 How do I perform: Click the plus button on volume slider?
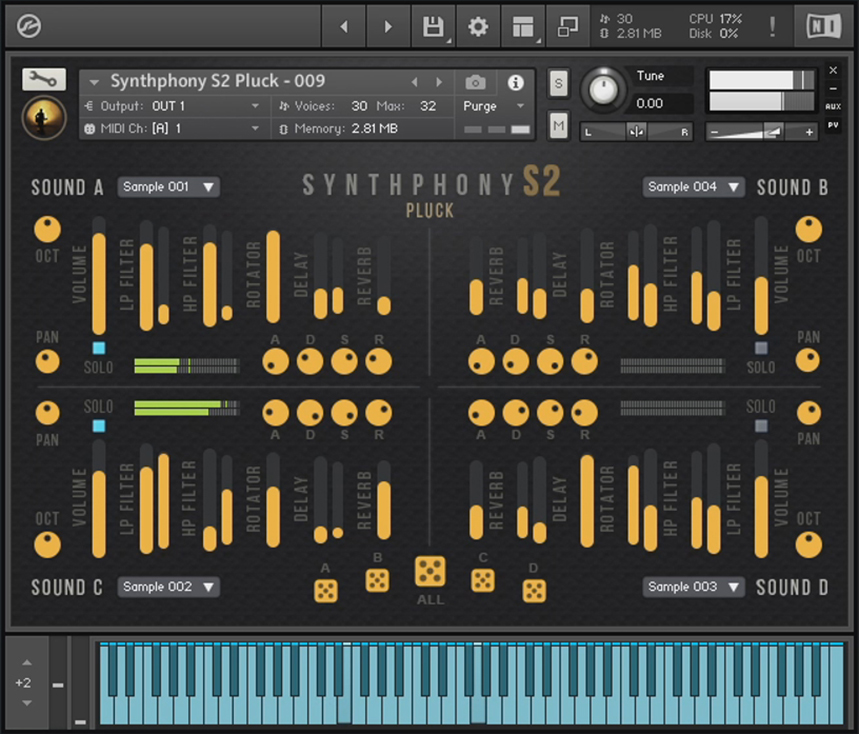[809, 132]
